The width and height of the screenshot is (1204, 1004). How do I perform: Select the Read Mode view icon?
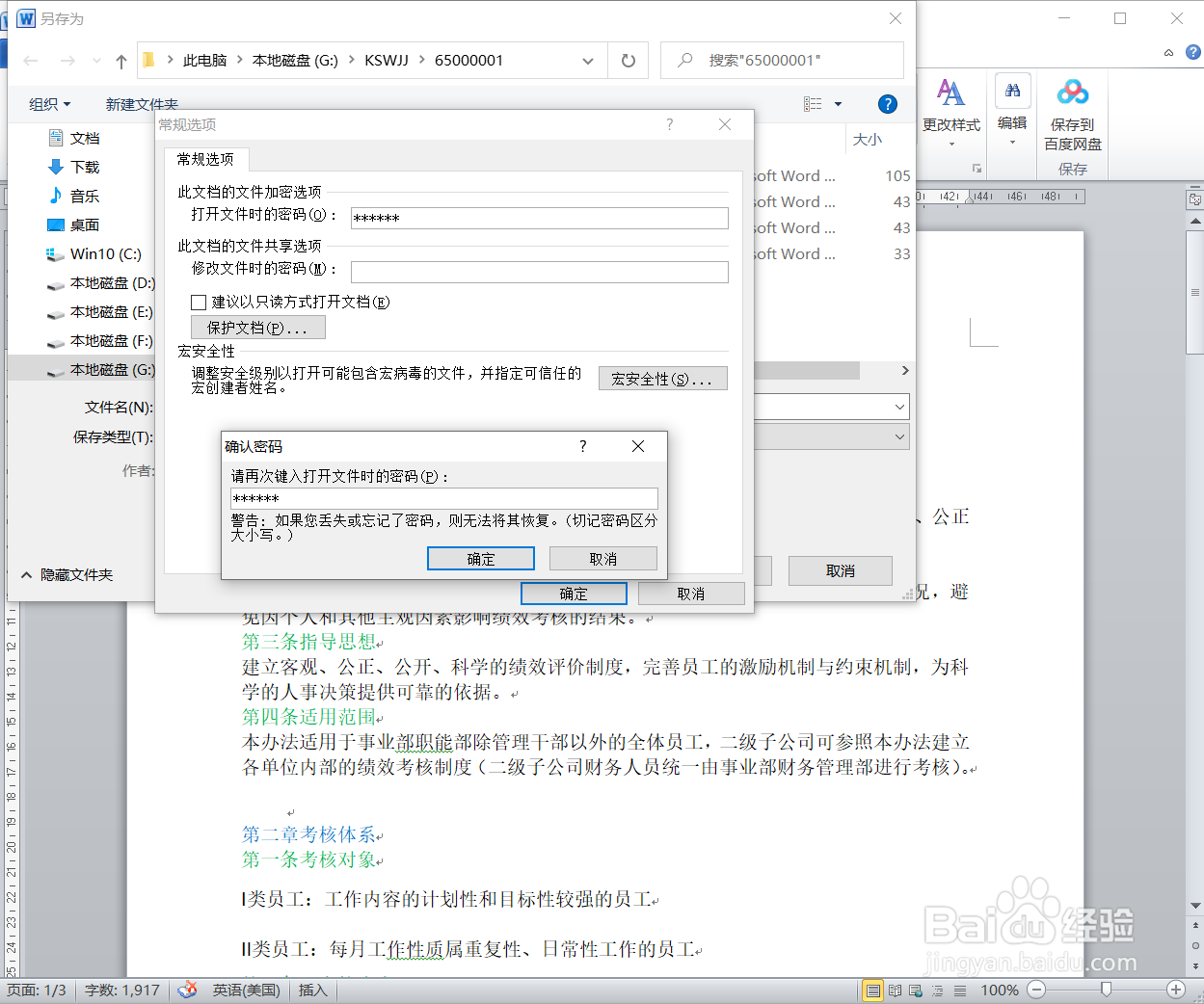point(894,990)
